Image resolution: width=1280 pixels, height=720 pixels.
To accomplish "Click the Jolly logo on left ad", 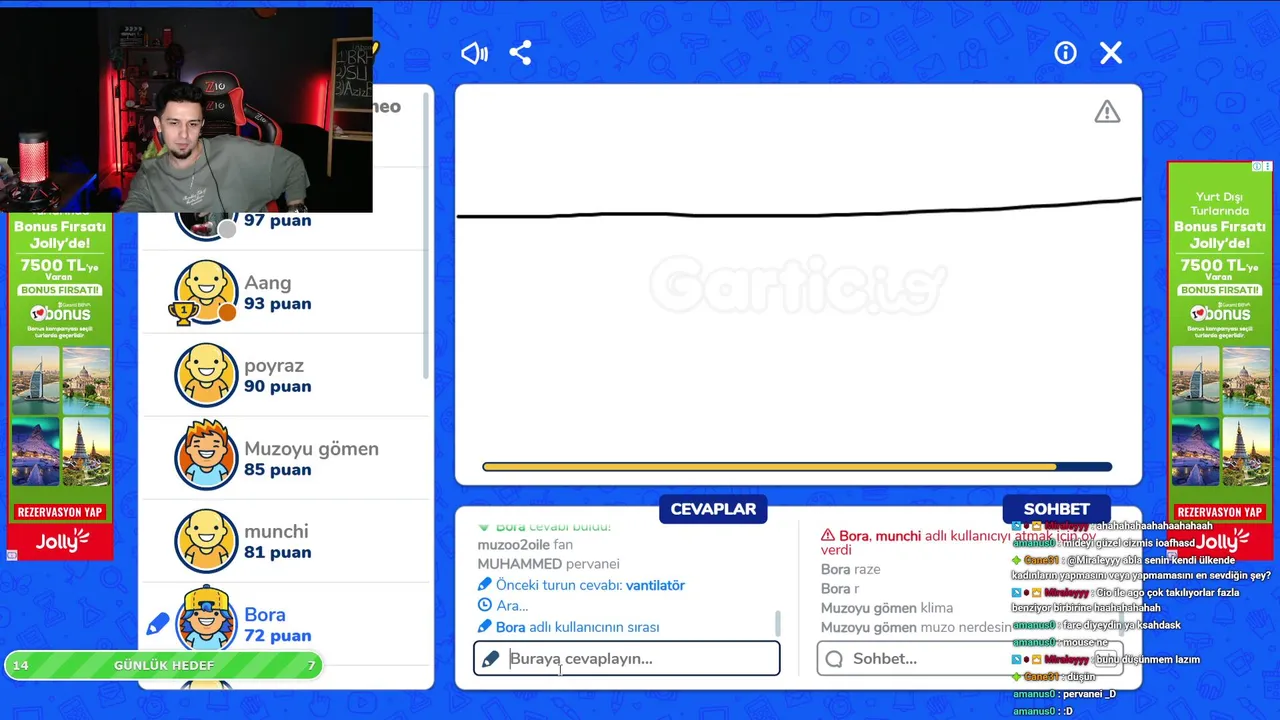I will pos(61,541).
